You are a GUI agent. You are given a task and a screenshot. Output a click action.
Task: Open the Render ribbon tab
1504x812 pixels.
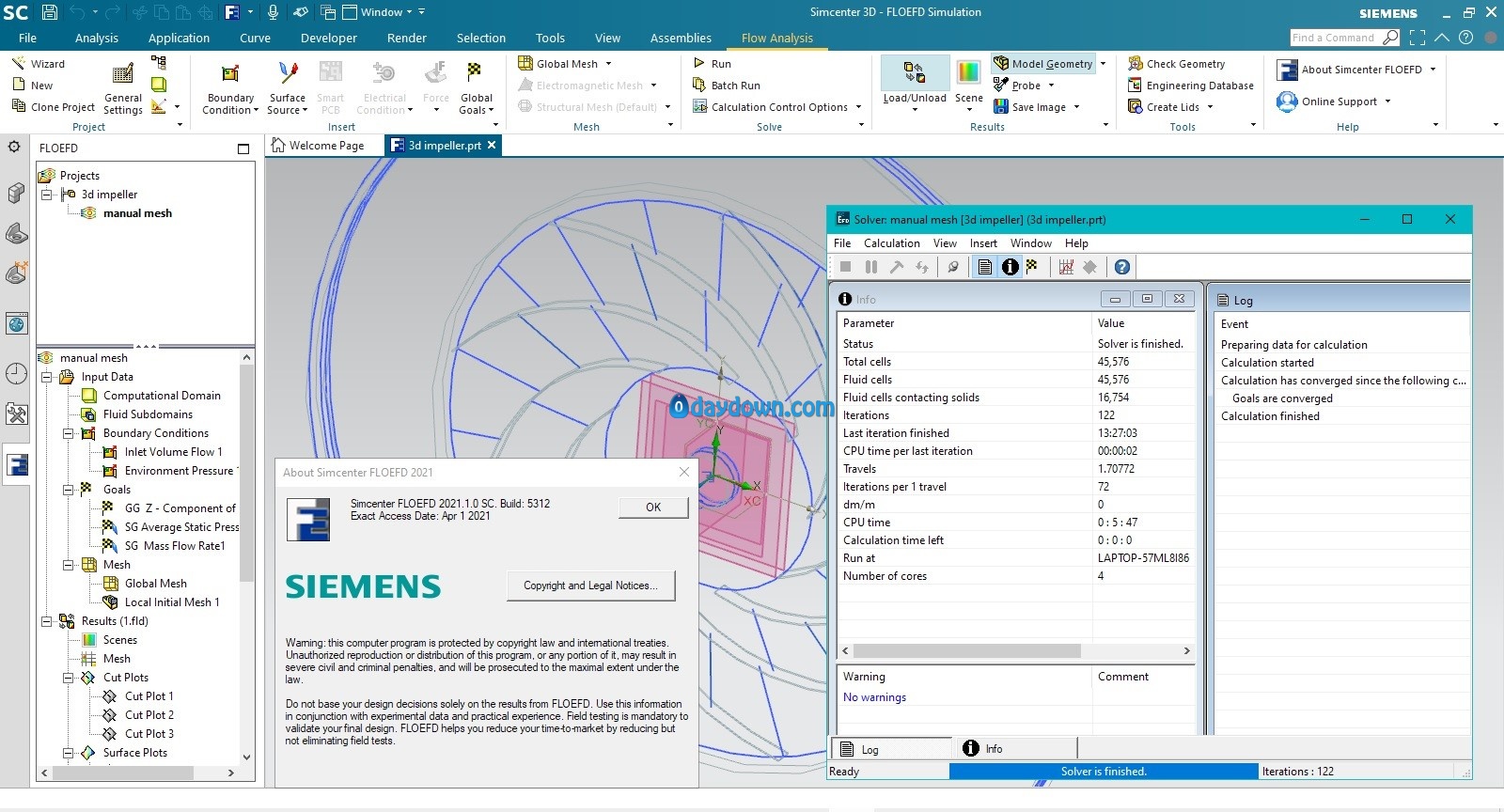pos(407,39)
